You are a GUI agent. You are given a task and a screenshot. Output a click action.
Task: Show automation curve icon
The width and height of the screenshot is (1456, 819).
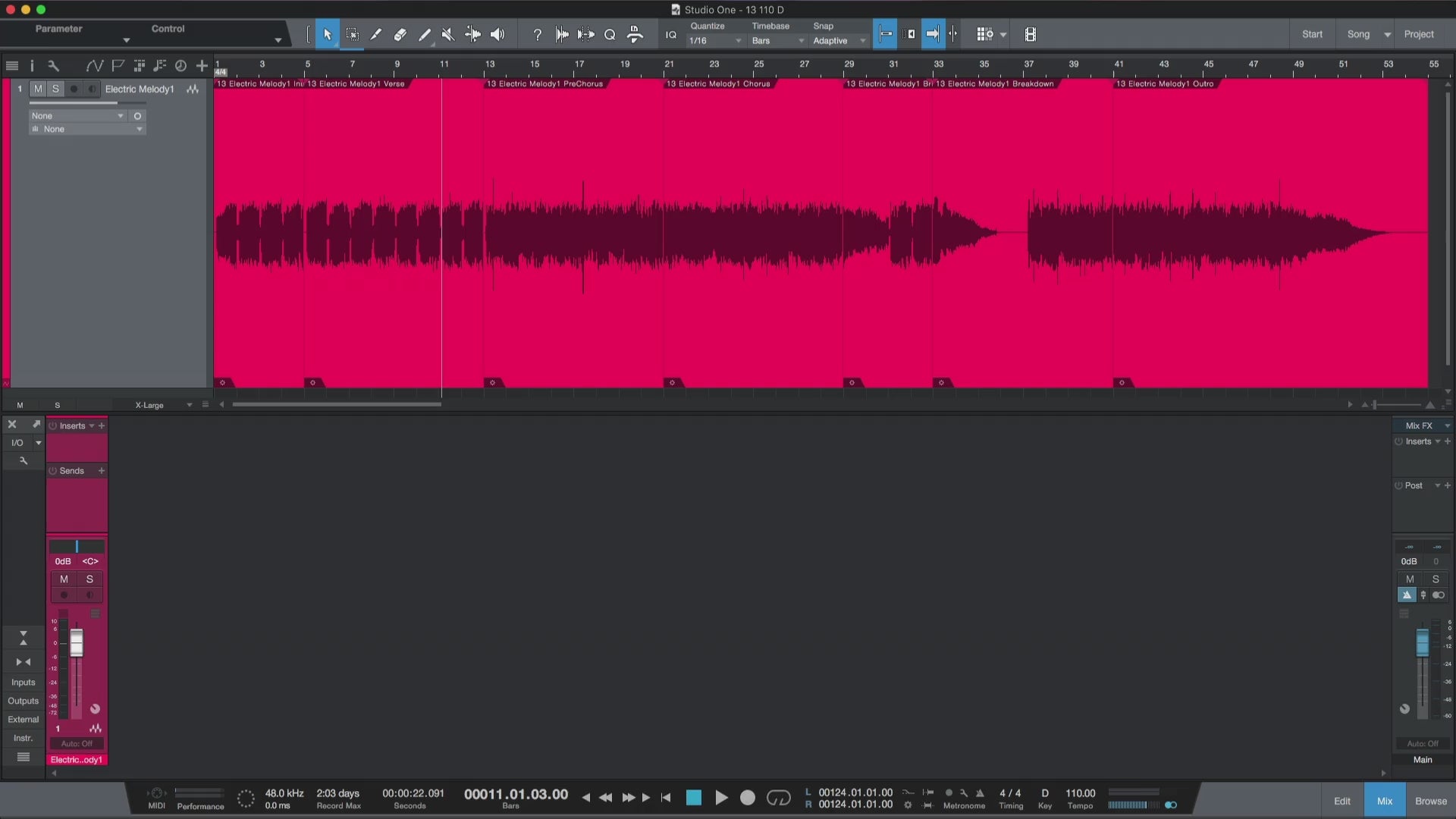94,66
